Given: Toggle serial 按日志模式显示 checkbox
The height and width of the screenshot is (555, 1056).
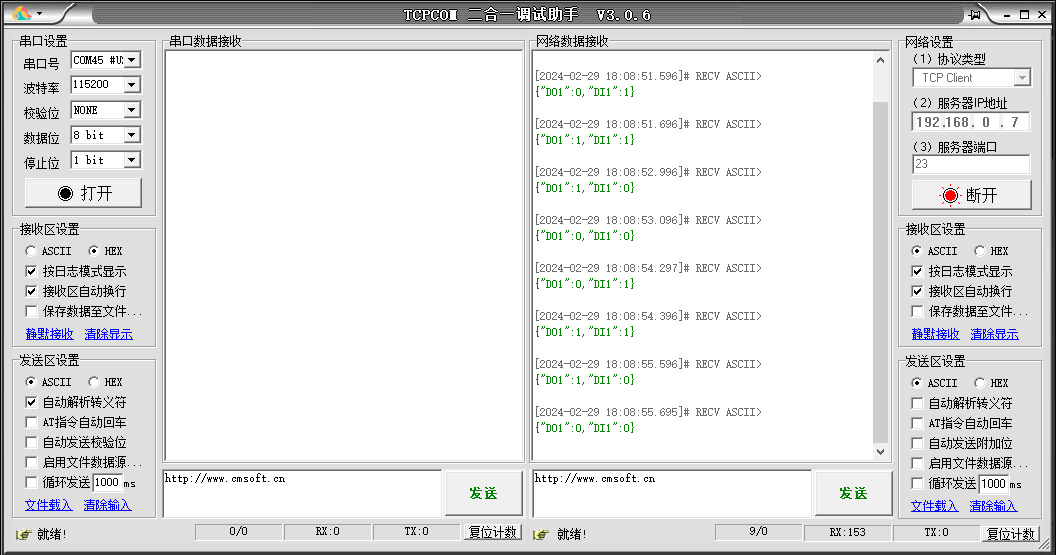Looking at the screenshot, I should coord(31,271).
